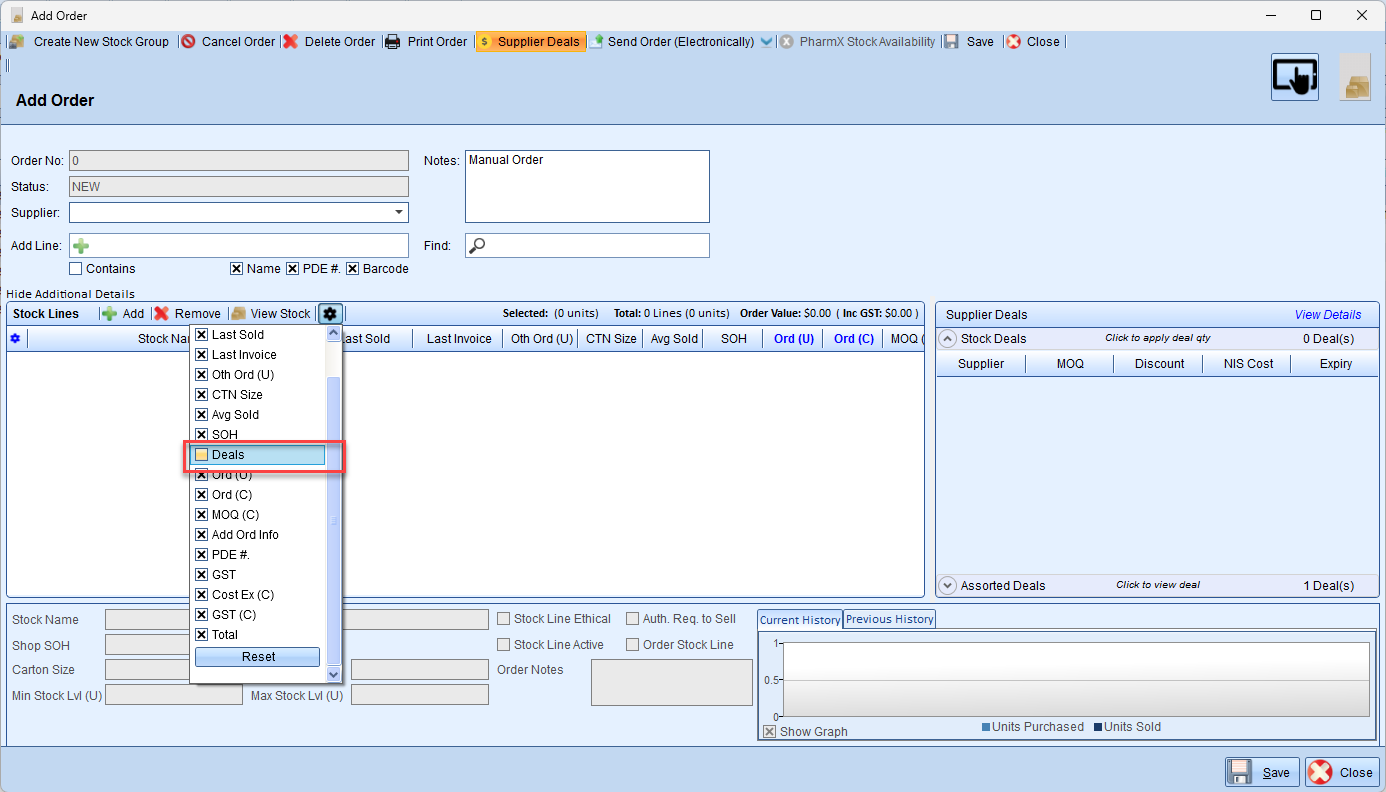Viewport: 1386px width, 792px height.
Task: Enable the Deals column checkbox
Action: [202, 455]
